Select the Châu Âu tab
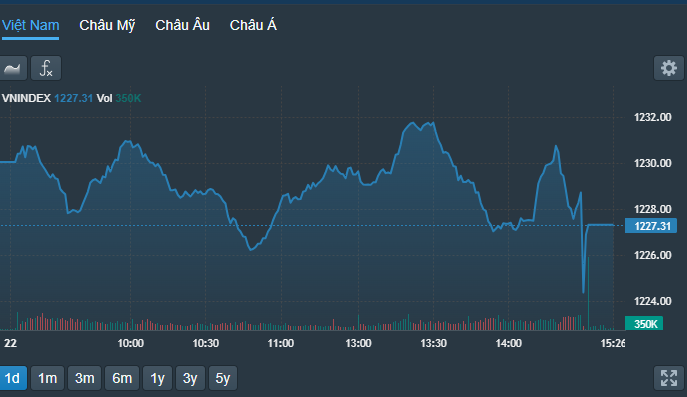The image size is (687, 397). click(182, 25)
